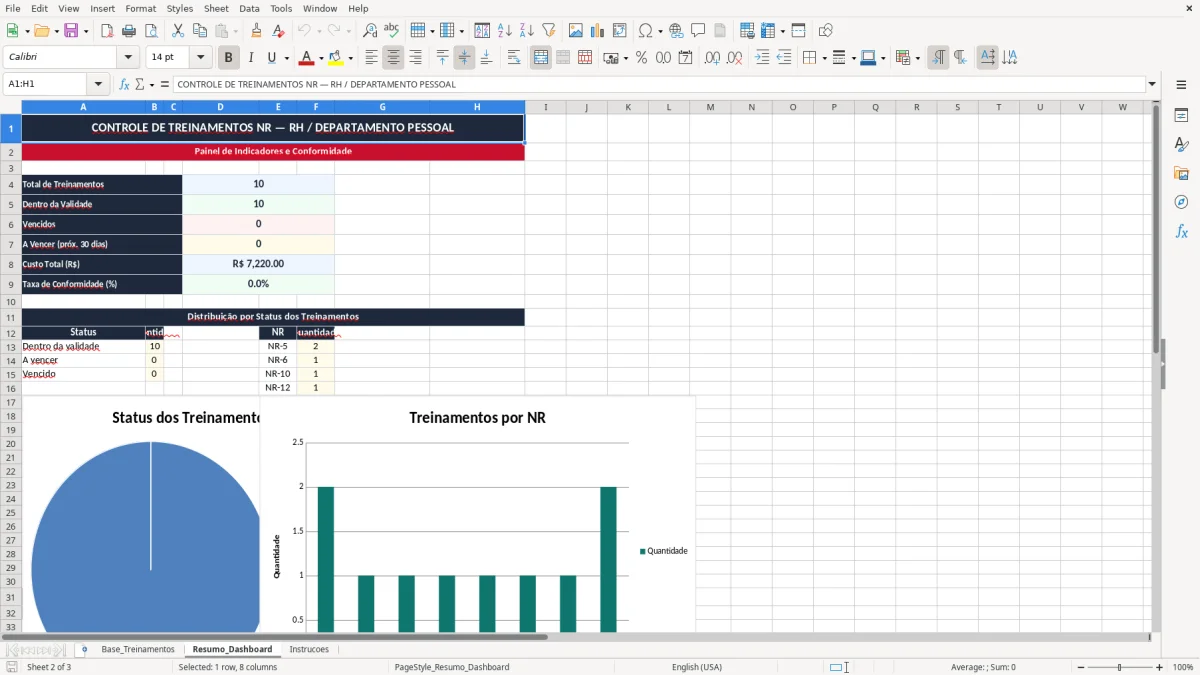
Task: Toggle Center Horizontally alignment
Action: [394, 58]
